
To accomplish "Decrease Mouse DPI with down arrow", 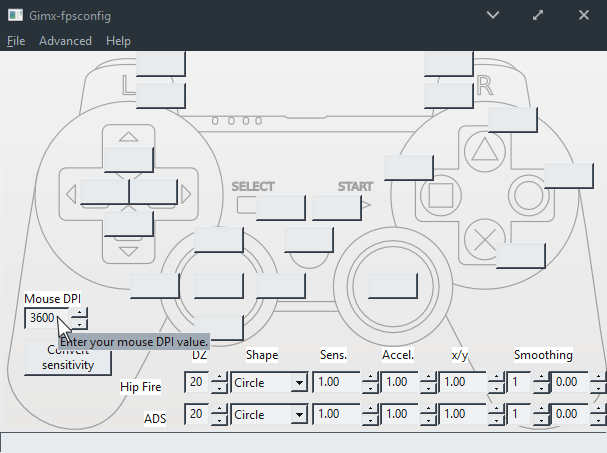I will click(x=79, y=324).
